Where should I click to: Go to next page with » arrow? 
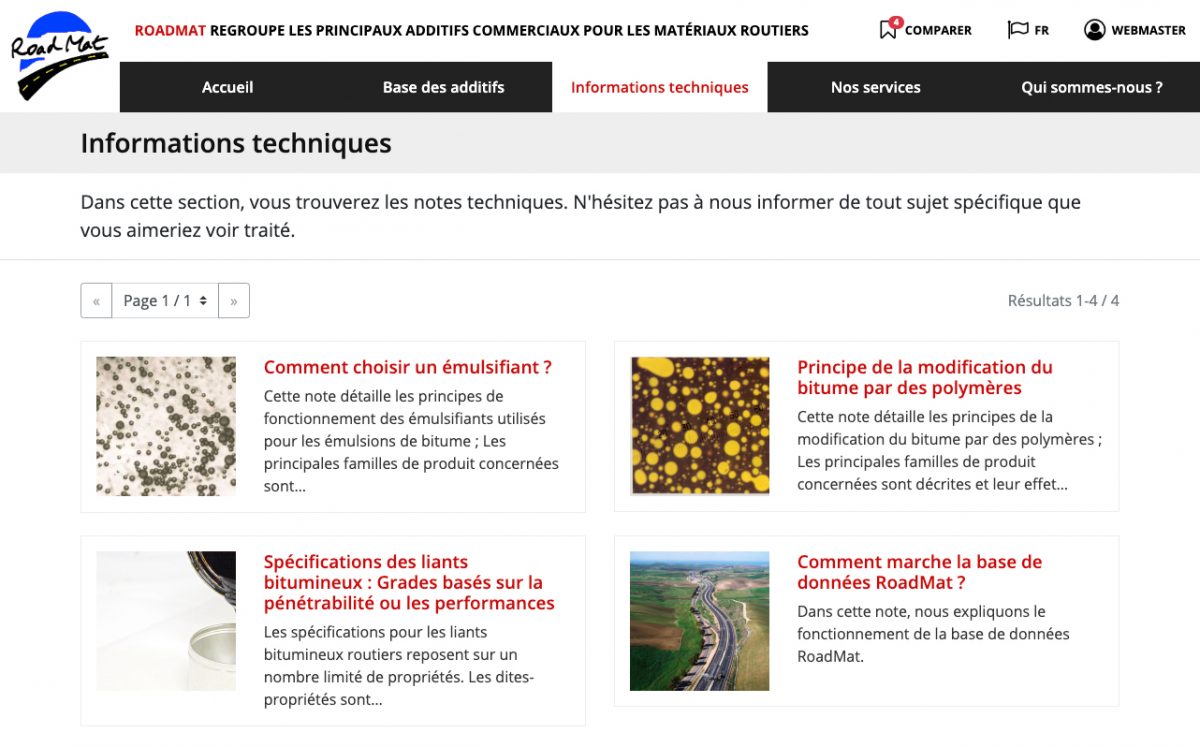[234, 301]
